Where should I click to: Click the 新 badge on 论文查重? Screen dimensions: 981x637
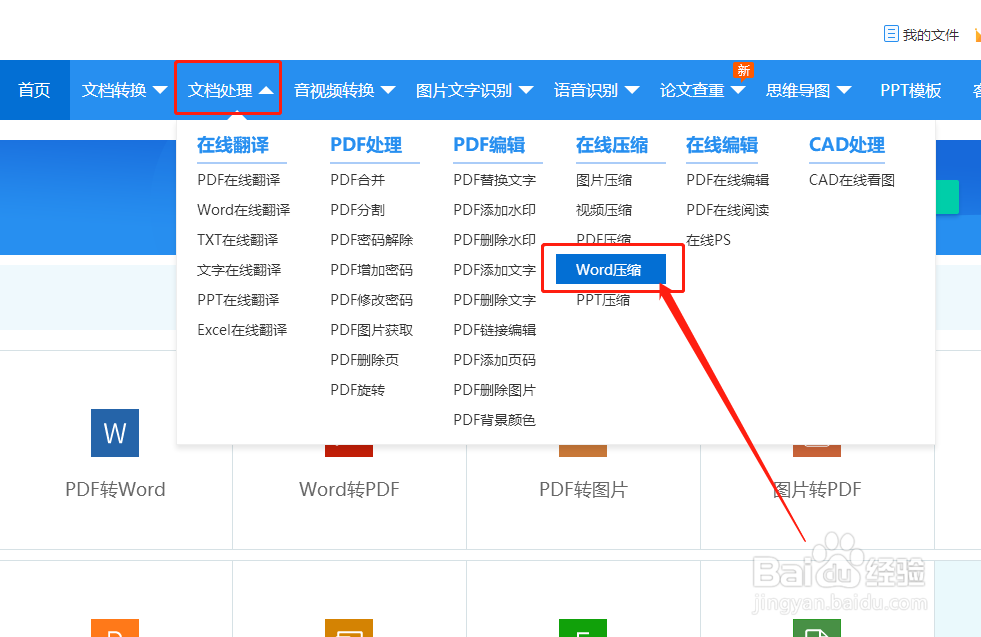click(743, 70)
